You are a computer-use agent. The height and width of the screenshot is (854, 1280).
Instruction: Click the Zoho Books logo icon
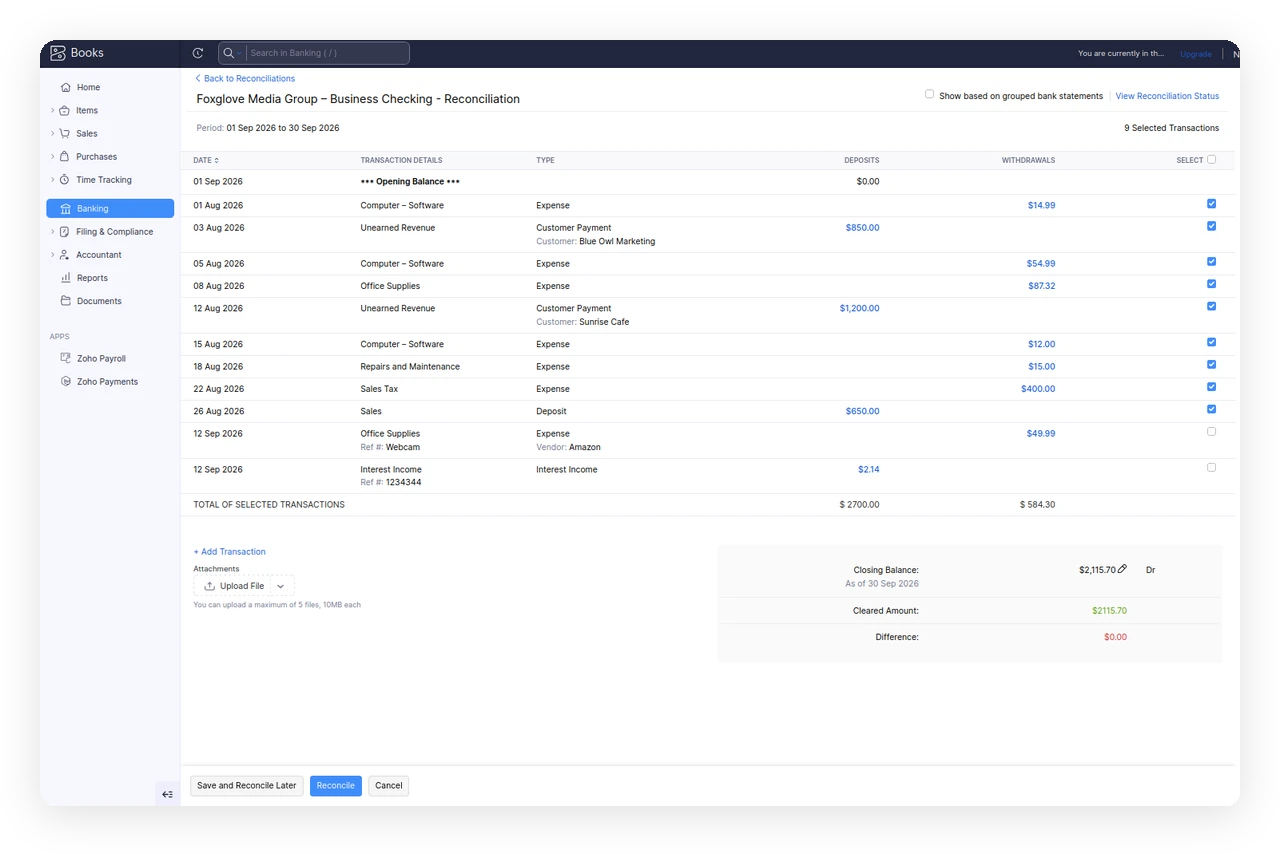tap(58, 53)
